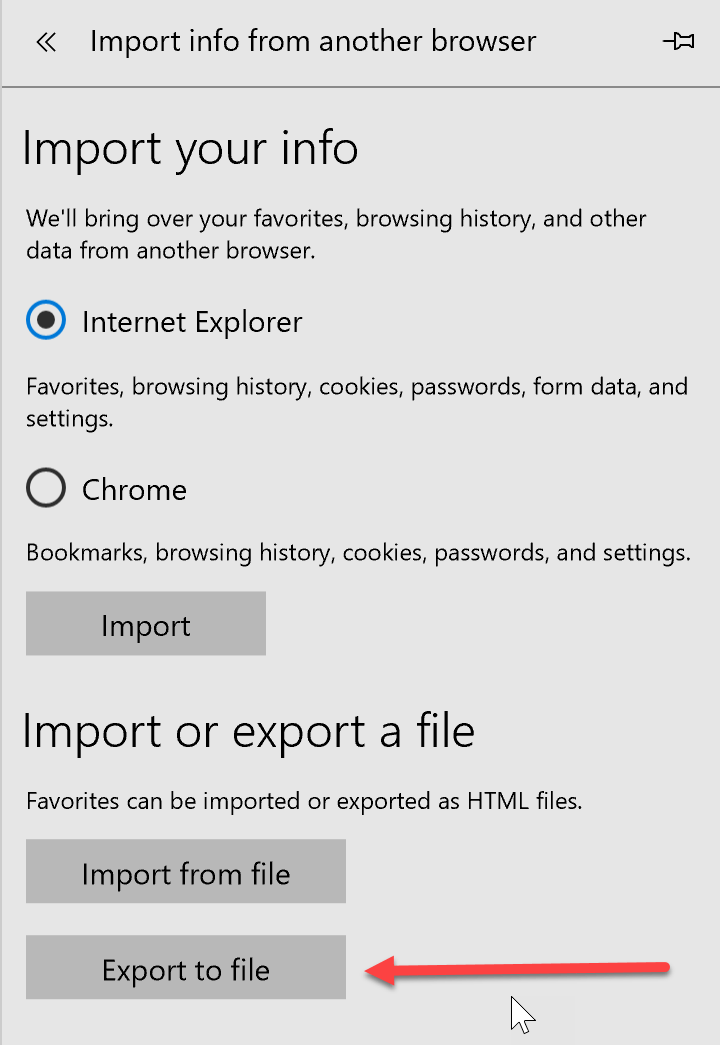The image size is (720, 1045).
Task: Select the Internet Explorer import source
Action: (x=44, y=321)
